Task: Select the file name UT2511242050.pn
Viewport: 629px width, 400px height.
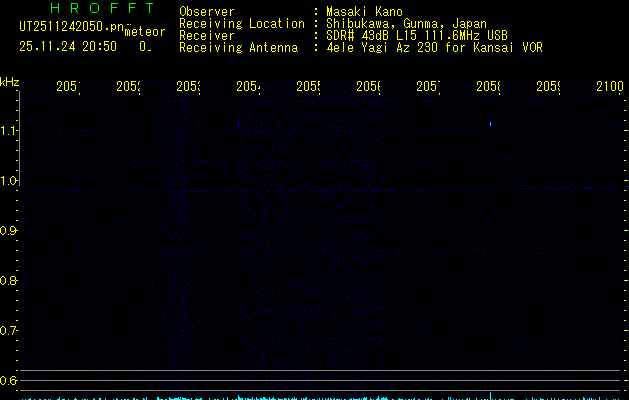Action: click(71, 26)
